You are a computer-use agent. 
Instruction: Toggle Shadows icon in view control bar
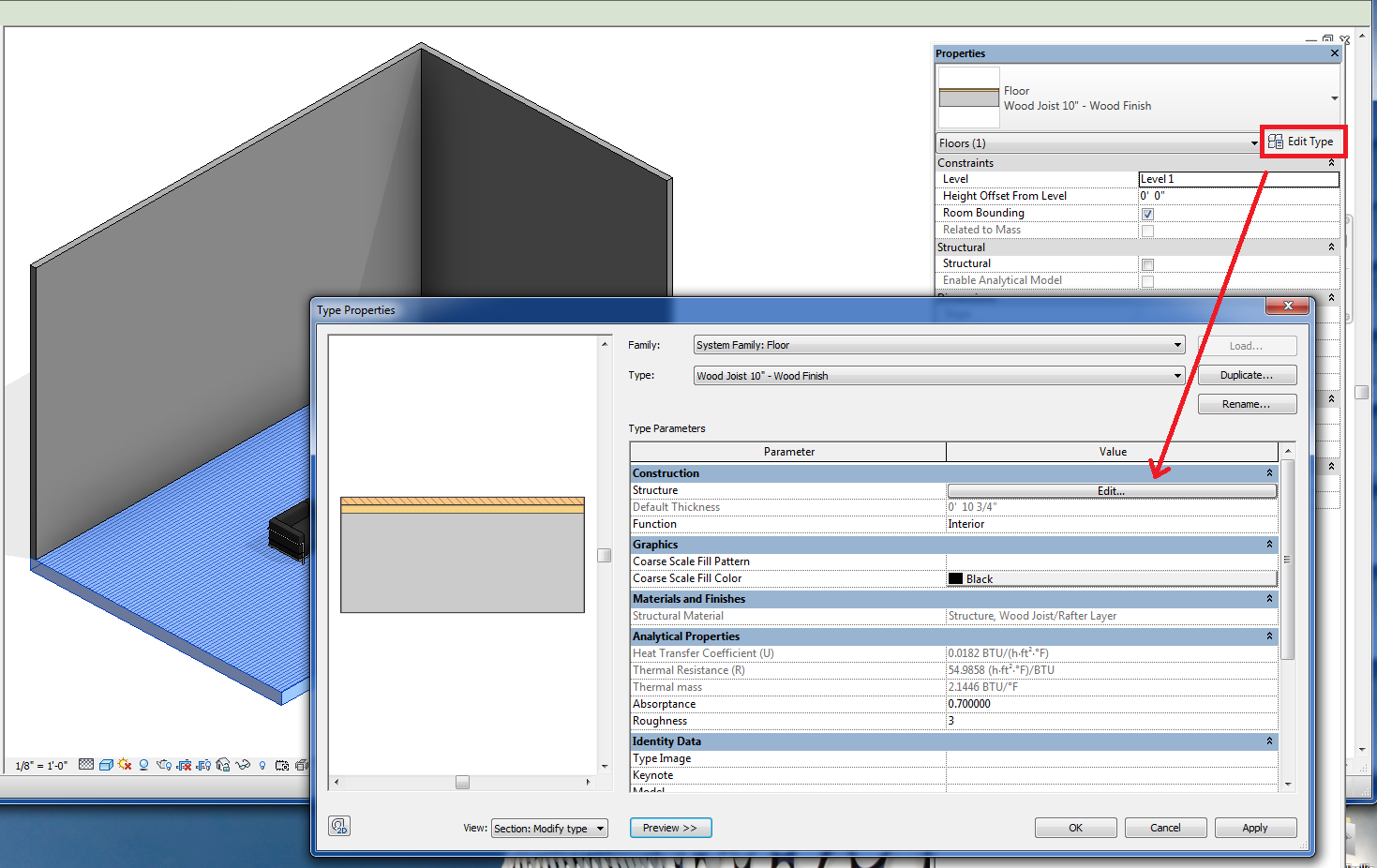[x=143, y=765]
